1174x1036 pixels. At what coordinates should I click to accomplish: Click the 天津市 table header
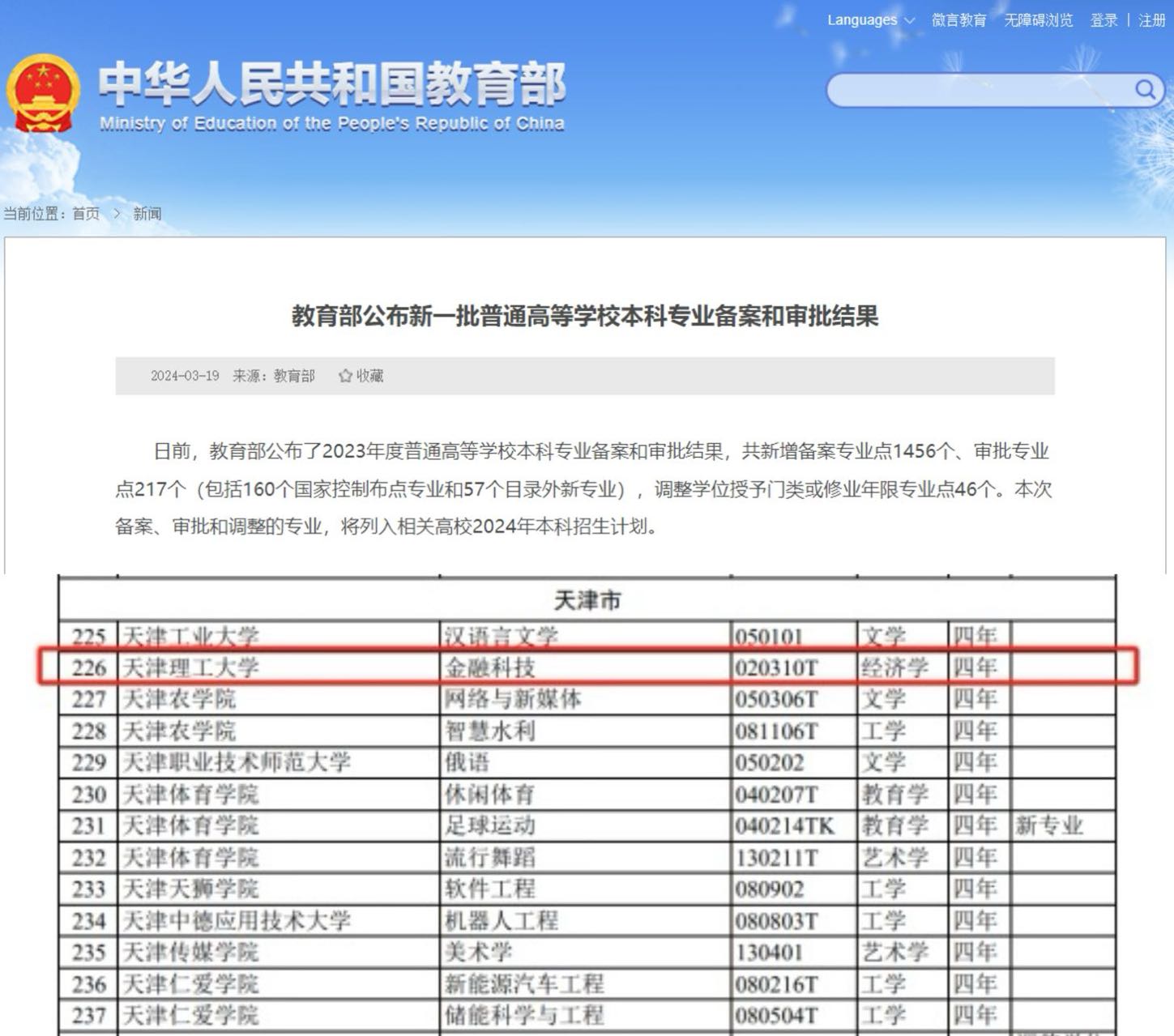coord(587,600)
